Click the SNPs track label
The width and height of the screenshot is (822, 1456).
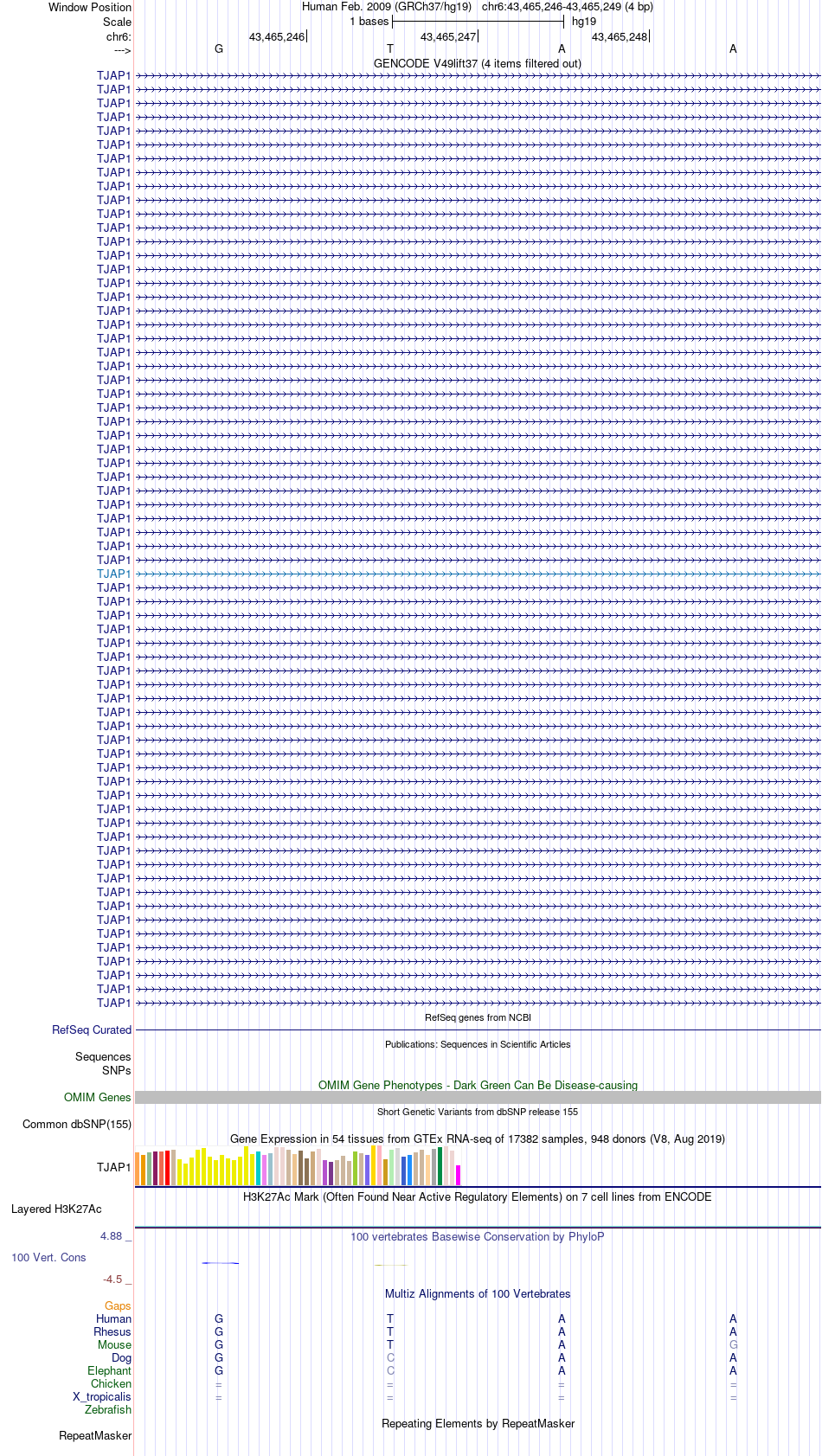[117, 1070]
